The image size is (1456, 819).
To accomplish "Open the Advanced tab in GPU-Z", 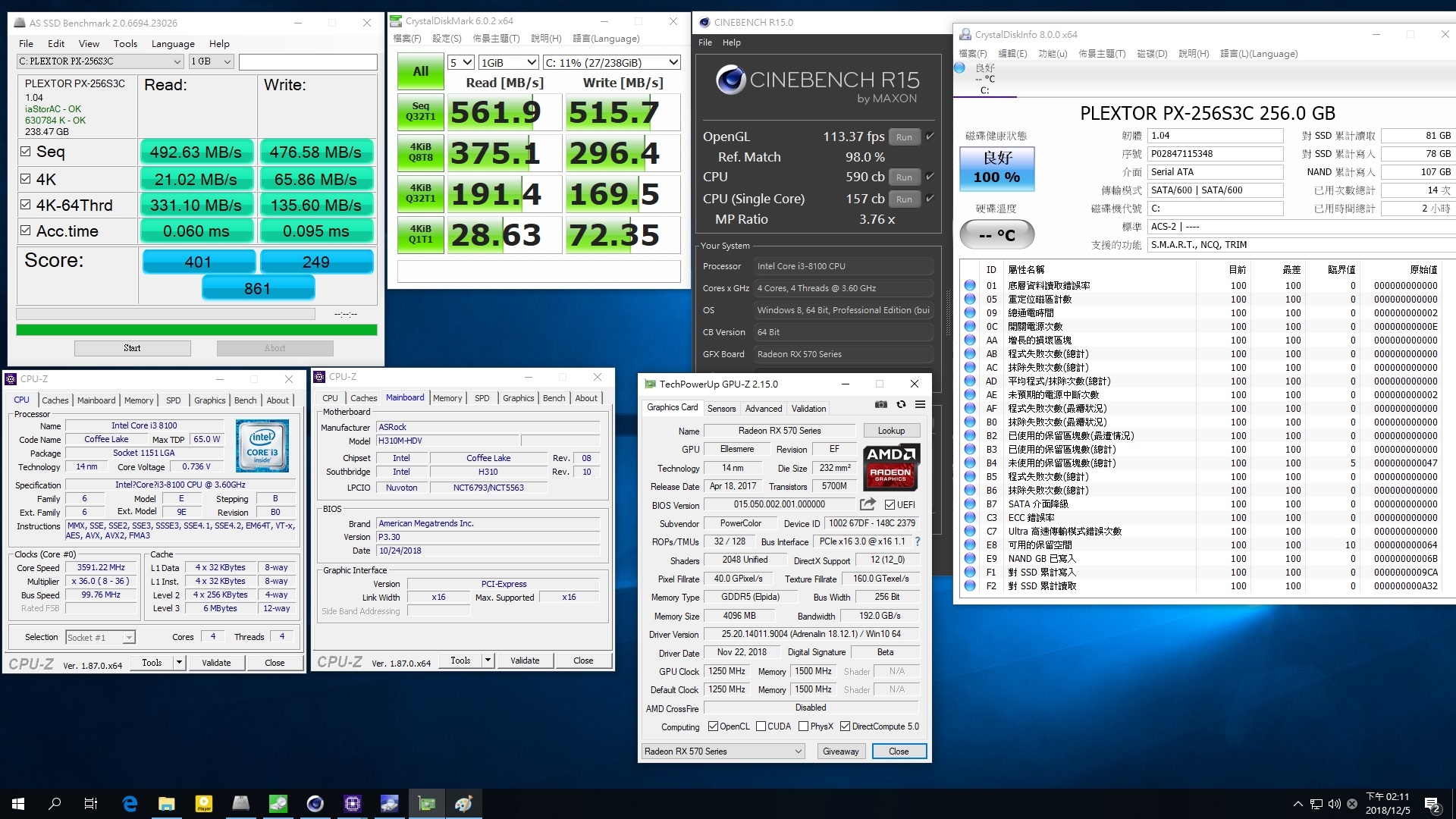I will [x=764, y=408].
